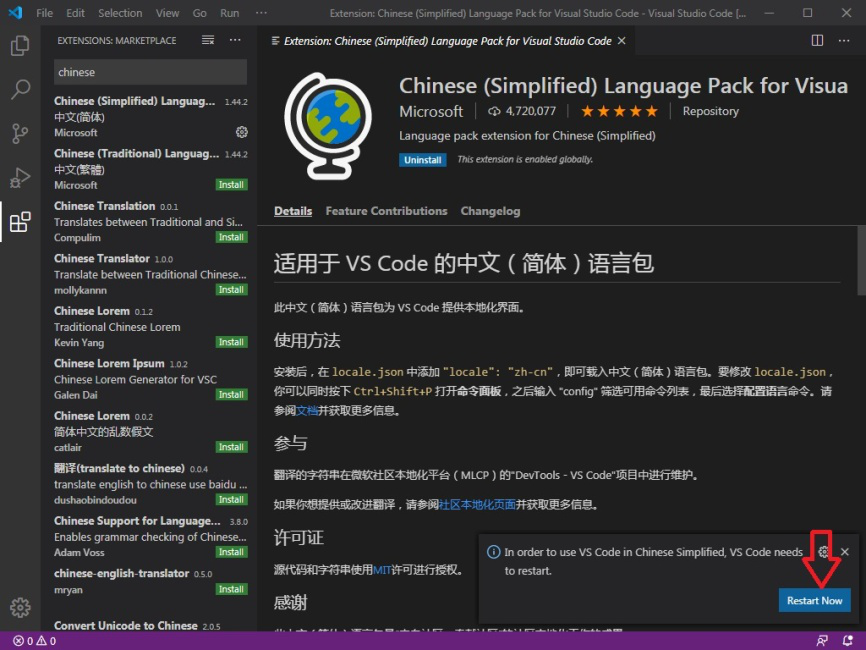Click the Microsoft publisher name
Viewport: 866px width, 650px height.
coord(431,112)
